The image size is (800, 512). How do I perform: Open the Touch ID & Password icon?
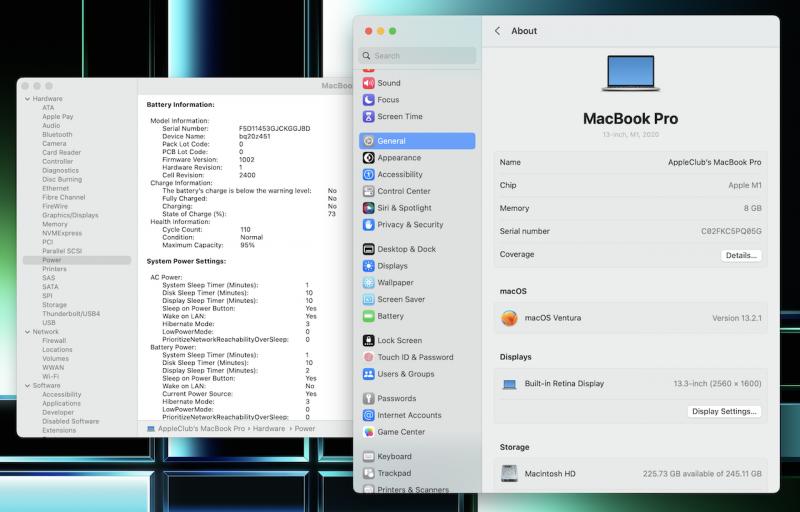click(x=369, y=357)
